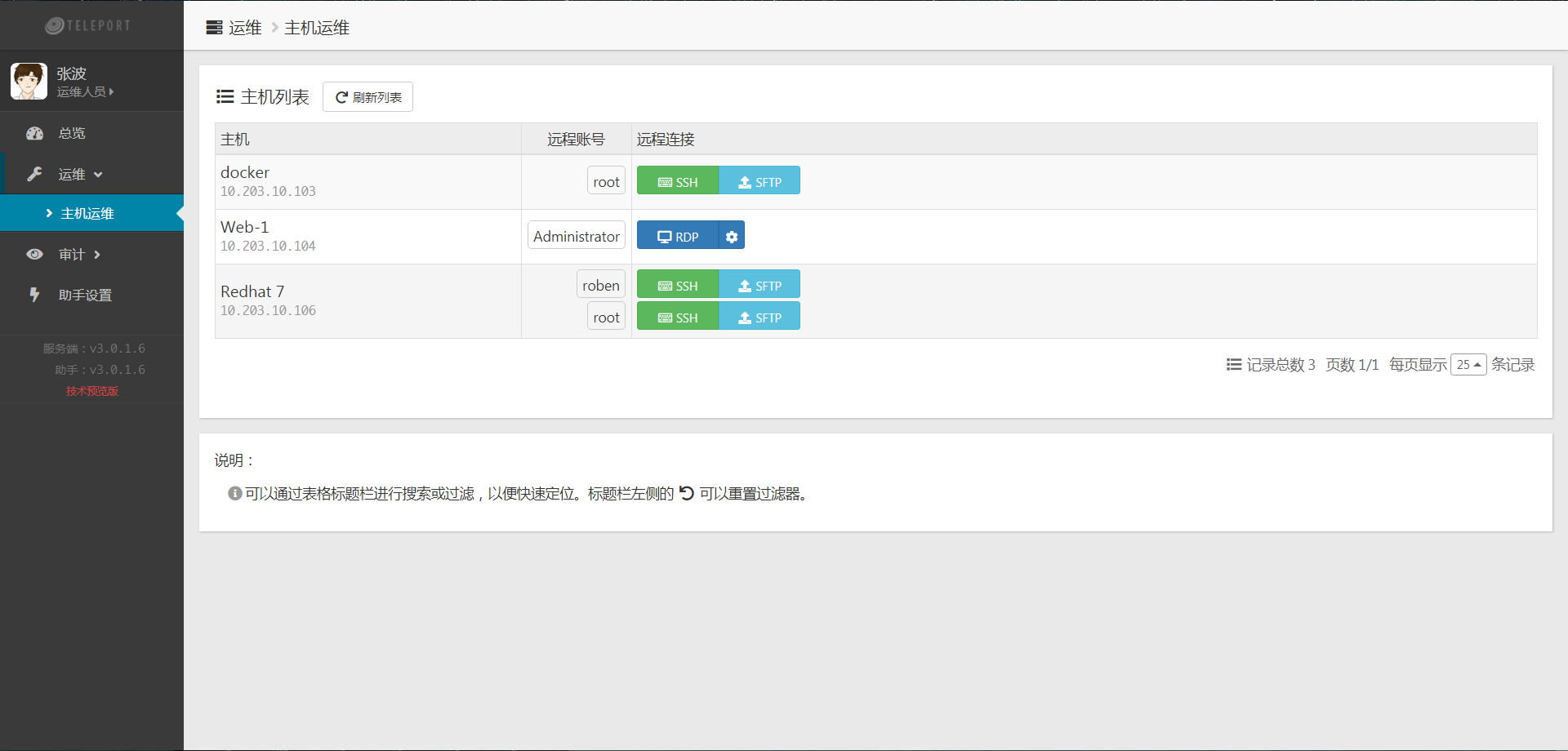The width and height of the screenshot is (1568, 751).
Task: Click the lightning bolt icon beside 助手设置
Action: [x=34, y=295]
